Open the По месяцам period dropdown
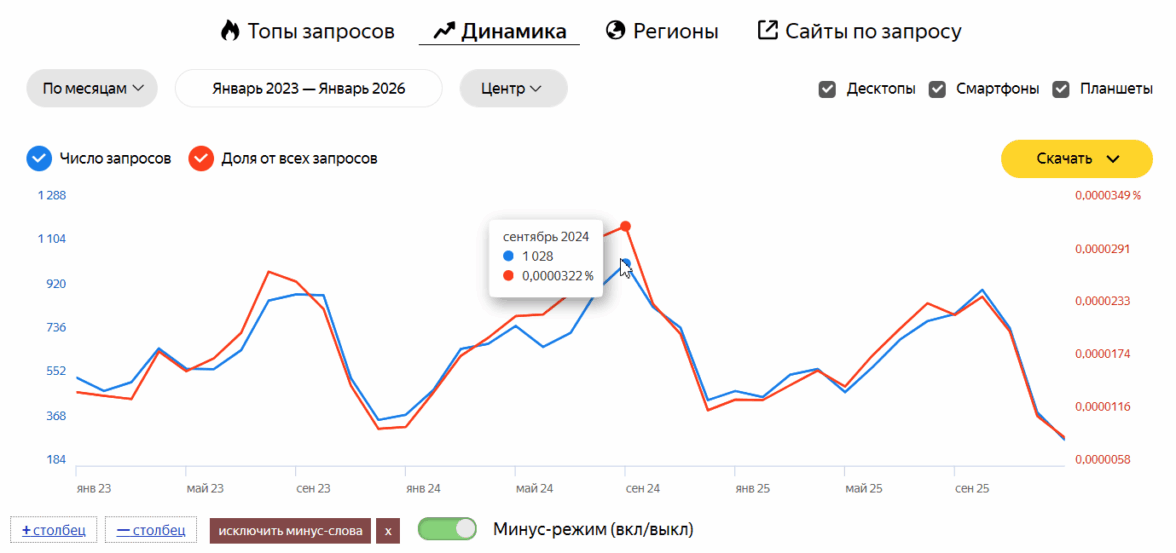 92,88
